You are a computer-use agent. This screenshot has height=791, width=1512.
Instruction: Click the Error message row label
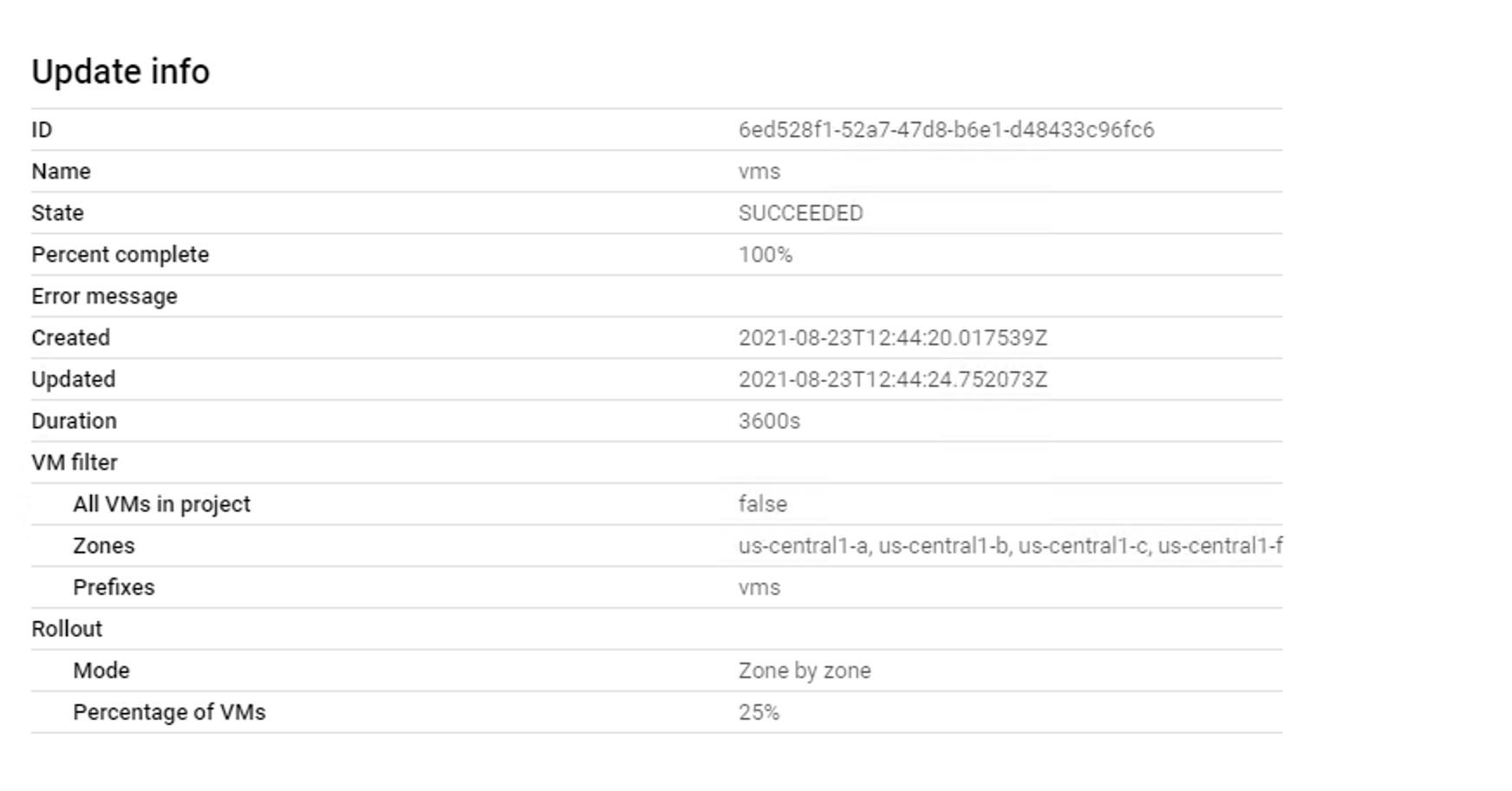(x=104, y=297)
